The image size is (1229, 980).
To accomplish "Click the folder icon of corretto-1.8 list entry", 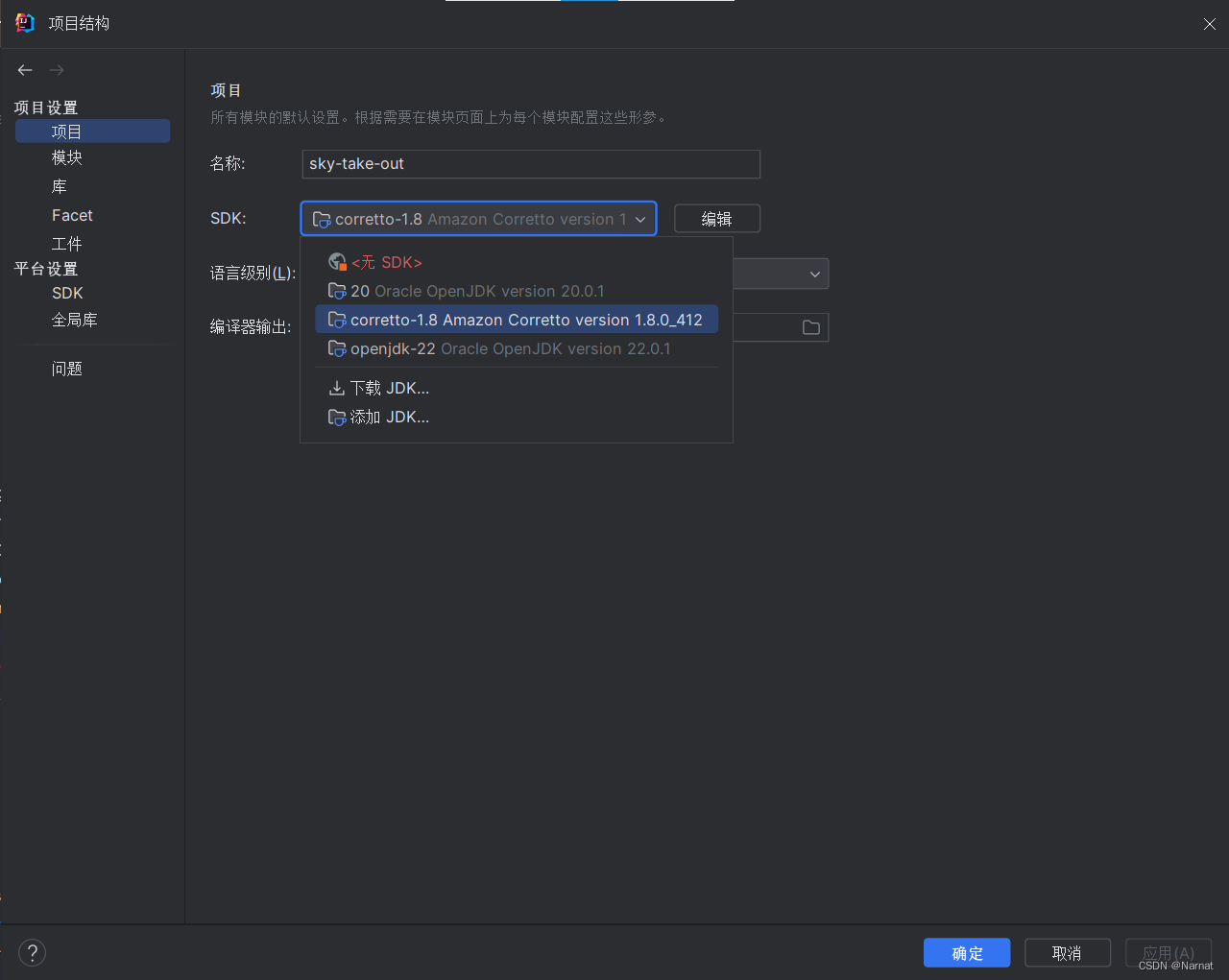I will pyautogui.click(x=337, y=320).
